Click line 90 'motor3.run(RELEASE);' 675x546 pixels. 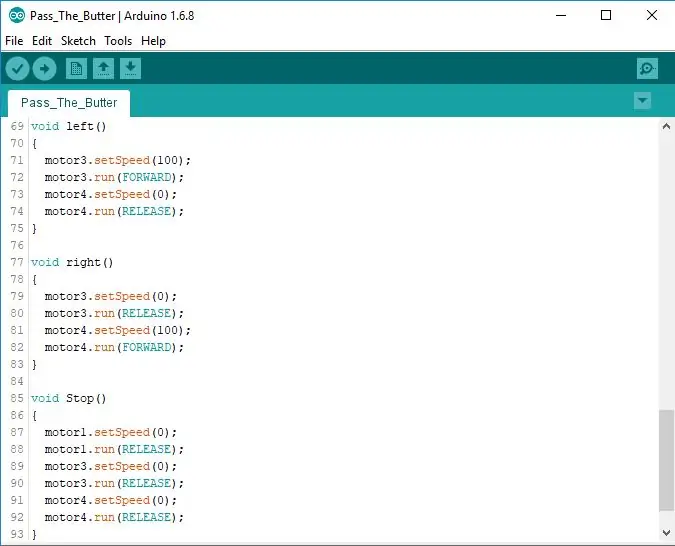[x=114, y=484]
